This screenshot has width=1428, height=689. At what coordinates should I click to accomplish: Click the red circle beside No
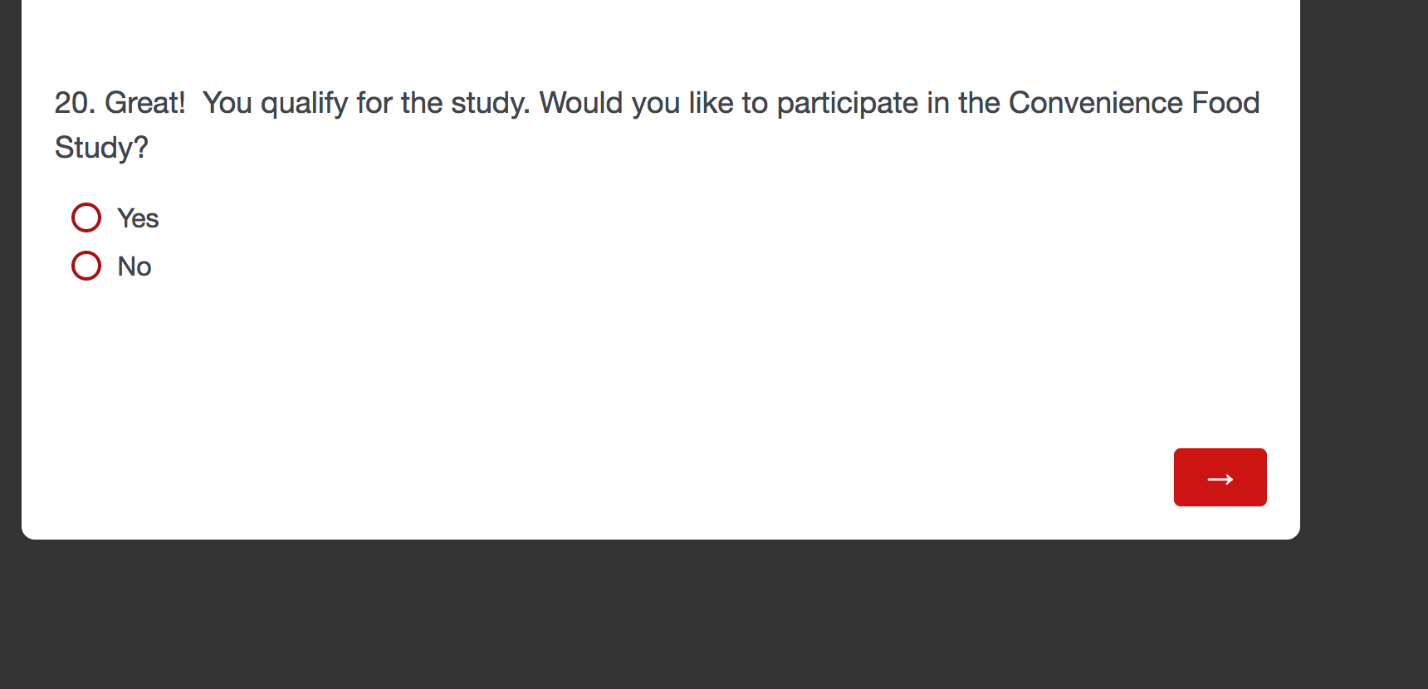(87, 266)
